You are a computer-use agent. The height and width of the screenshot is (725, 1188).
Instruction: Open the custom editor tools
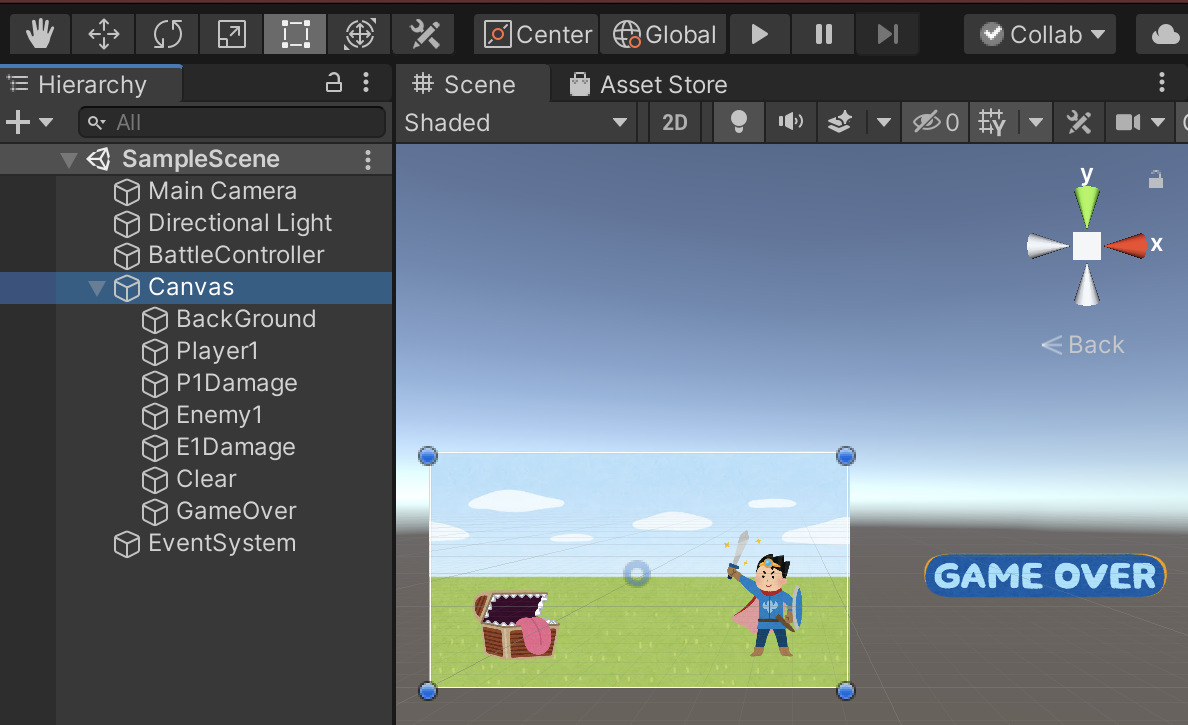click(424, 34)
